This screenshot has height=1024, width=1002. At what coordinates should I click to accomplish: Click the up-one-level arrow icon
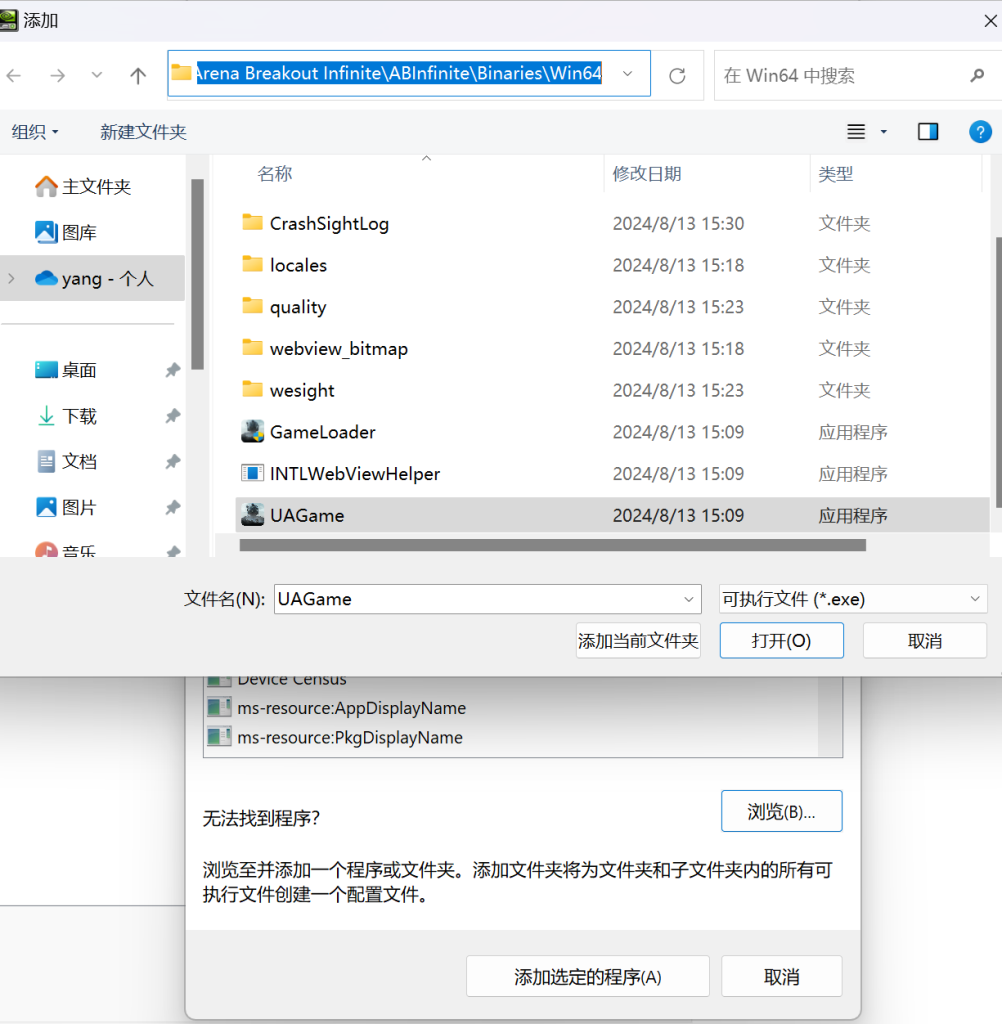pyautogui.click(x=138, y=76)
